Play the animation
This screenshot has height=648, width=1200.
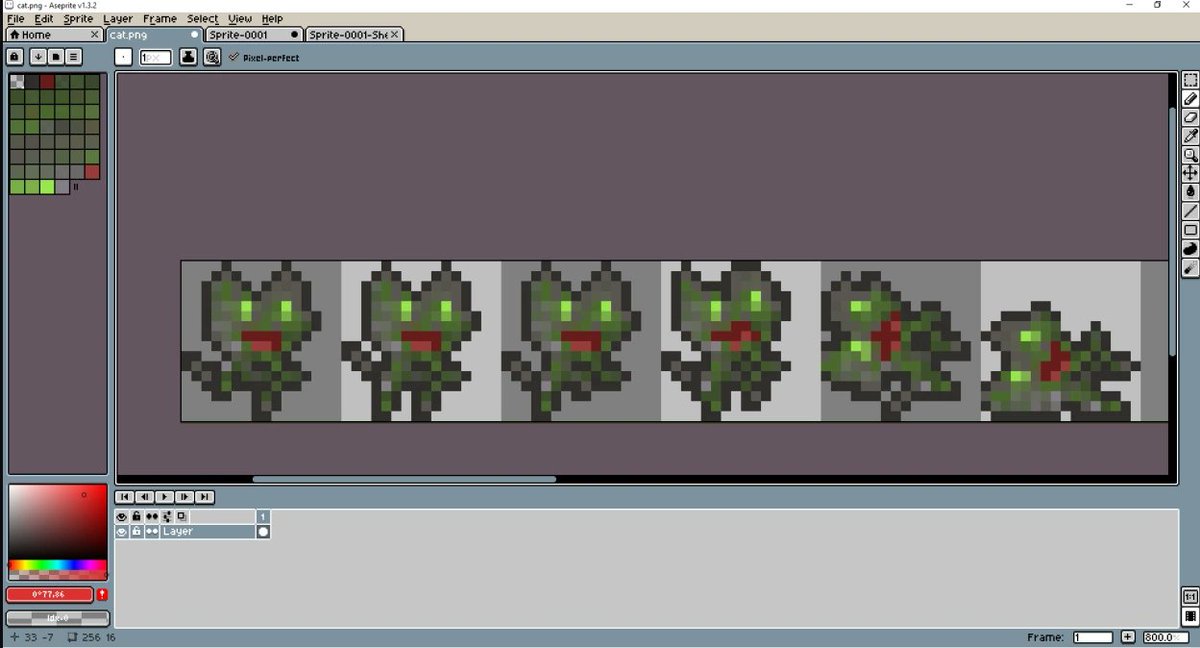tap(165, 497)
